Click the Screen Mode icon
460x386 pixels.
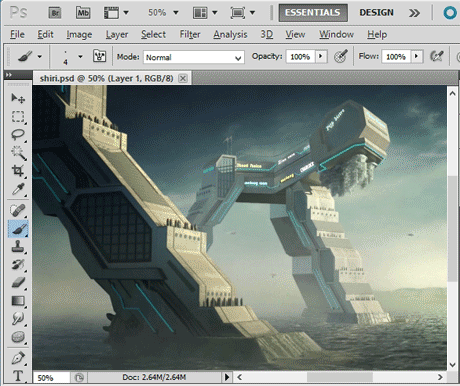click(238, 13)
